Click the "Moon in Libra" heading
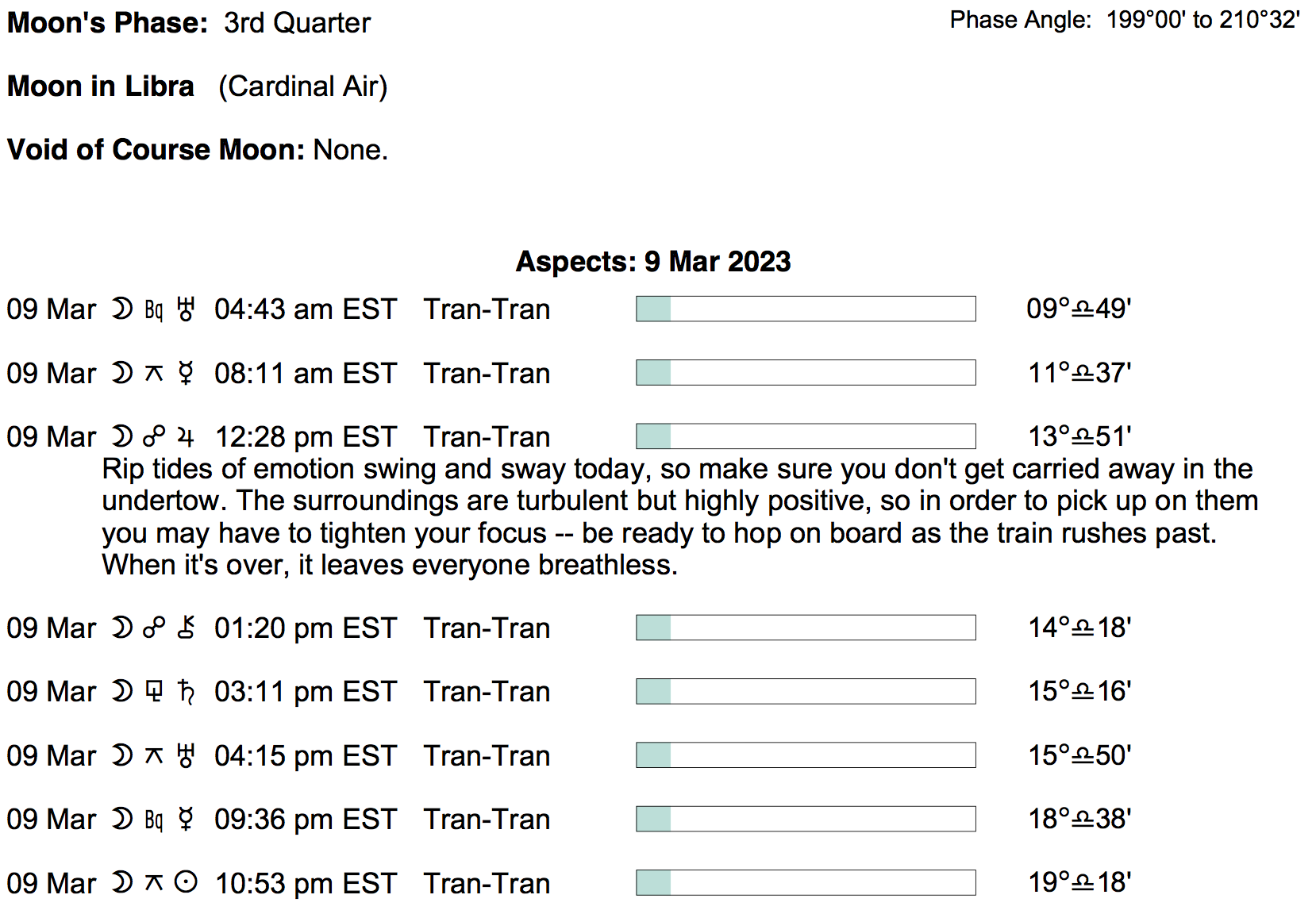Viewport: 1316px width, 914px height. (x=101, y=86)
